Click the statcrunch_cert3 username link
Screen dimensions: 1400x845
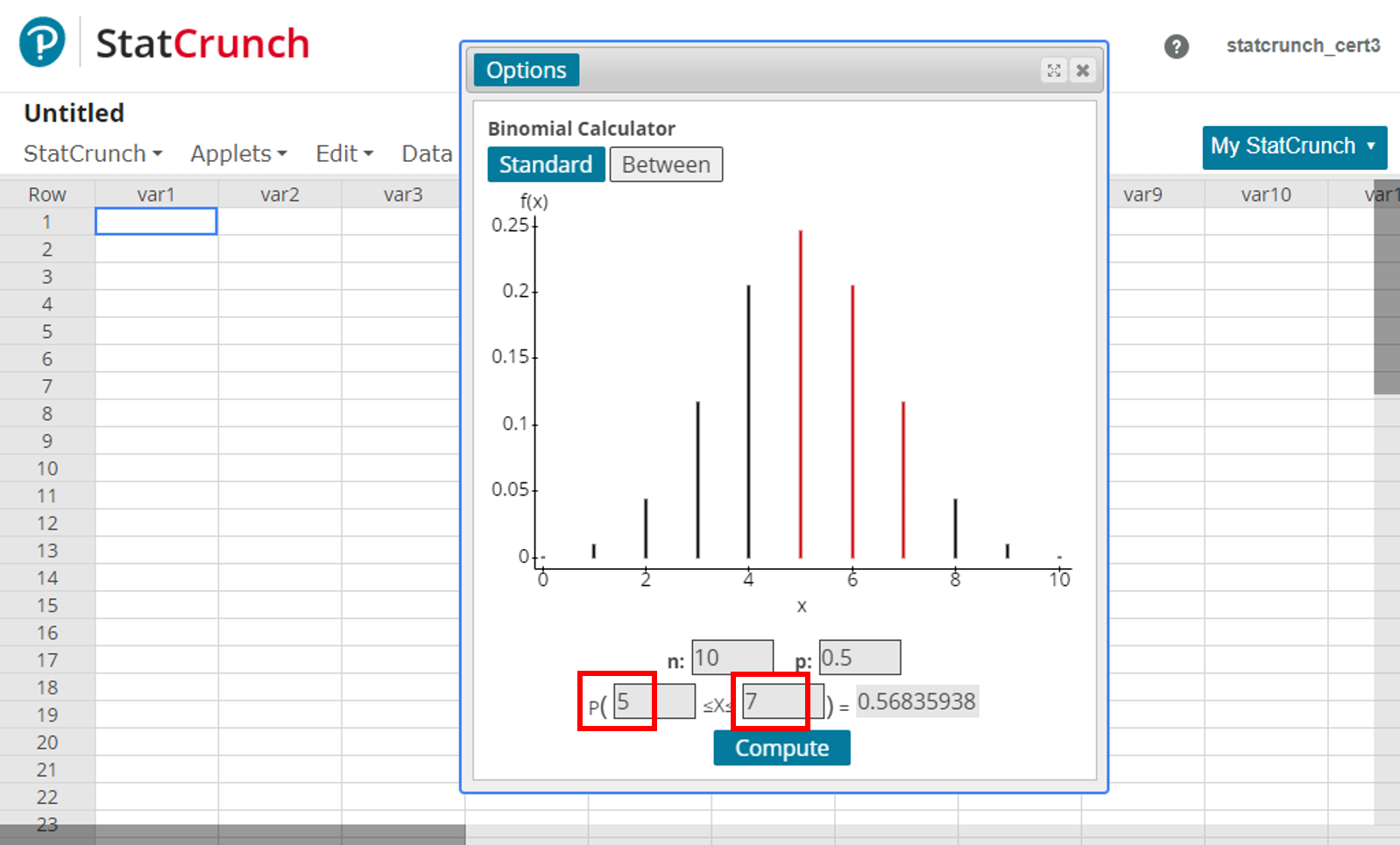[x=1303, y=46]
